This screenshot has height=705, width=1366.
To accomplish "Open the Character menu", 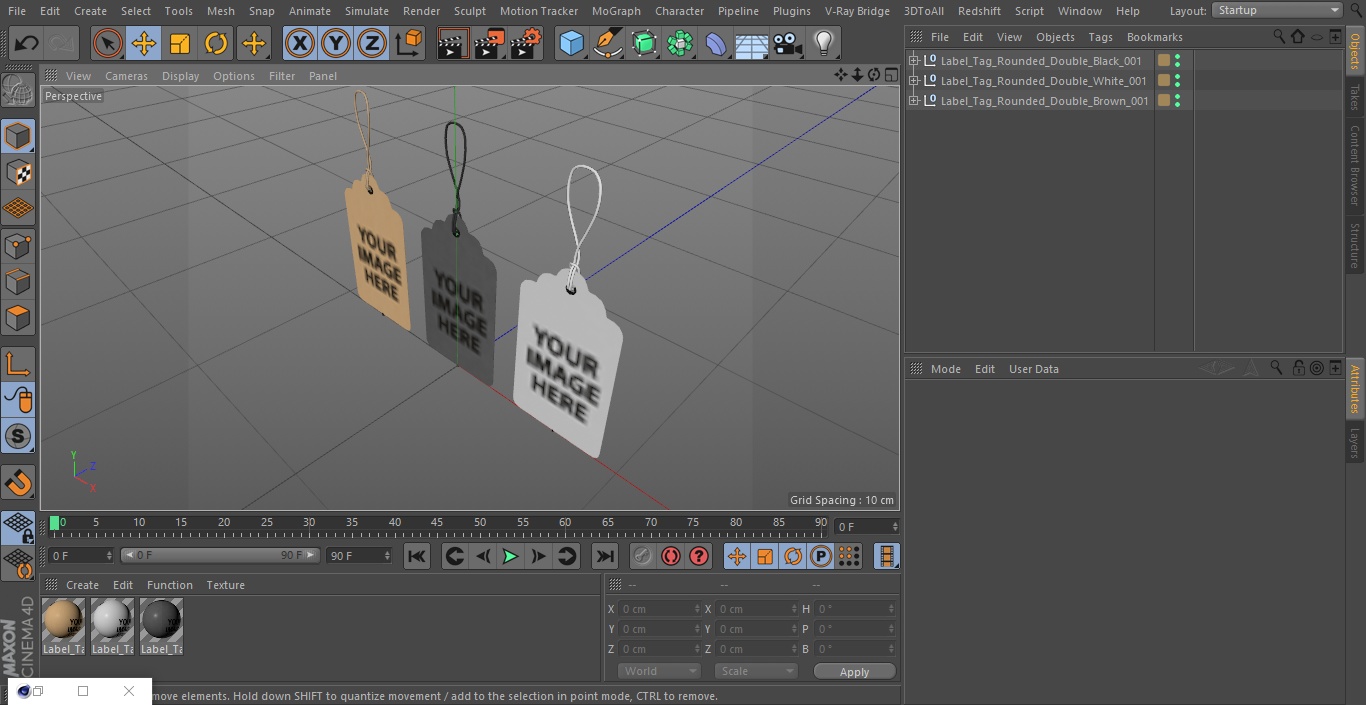I will 680,11.
